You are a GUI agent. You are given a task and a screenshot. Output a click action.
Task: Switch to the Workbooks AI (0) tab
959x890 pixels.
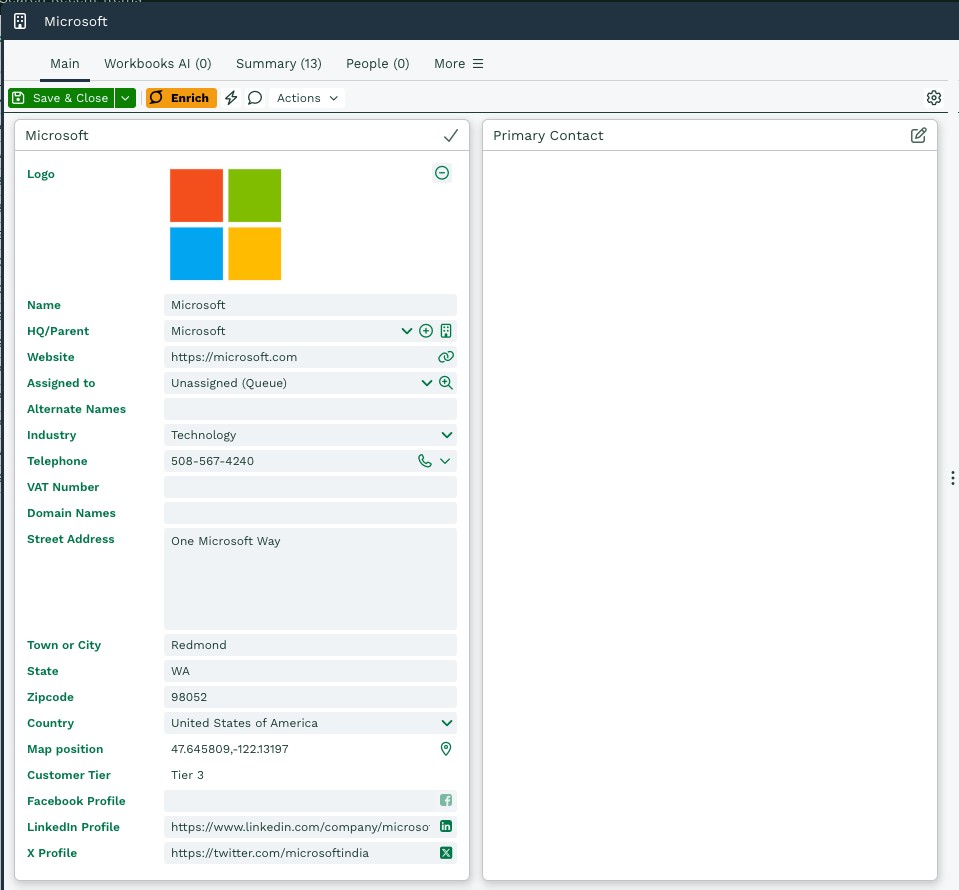[158, 64]
